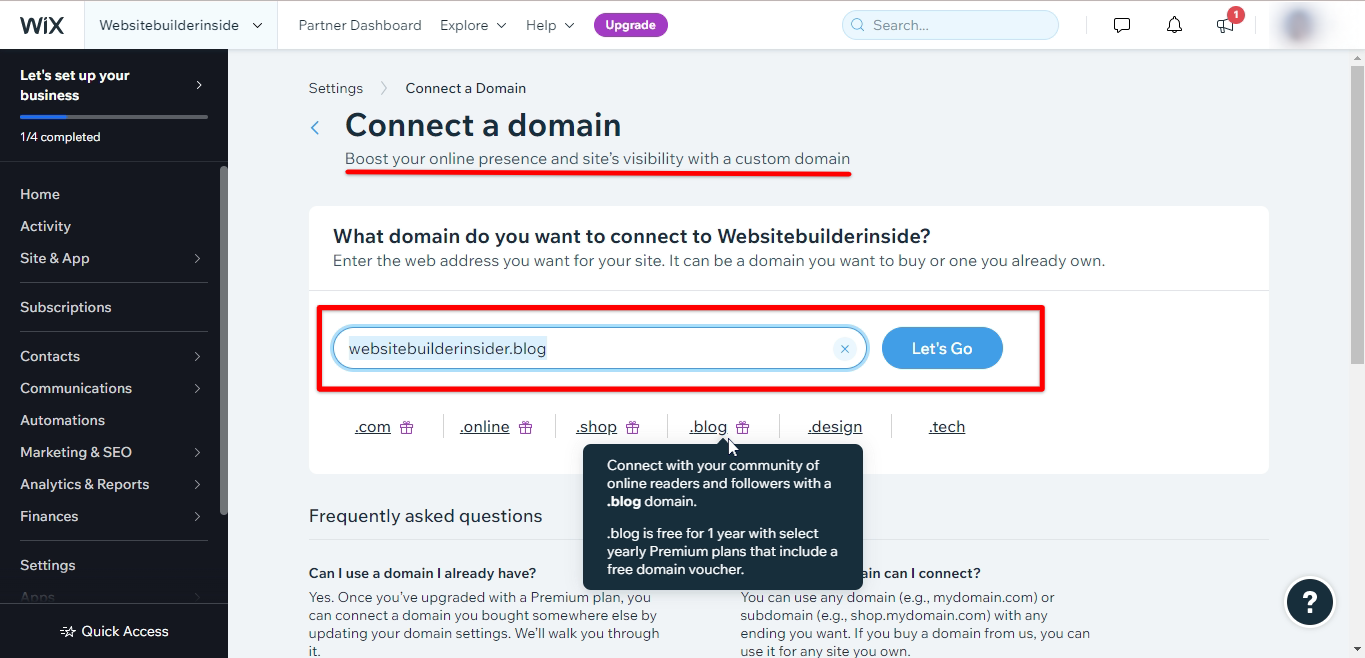Open the Websitebuilderinside site dropdown

180,25
